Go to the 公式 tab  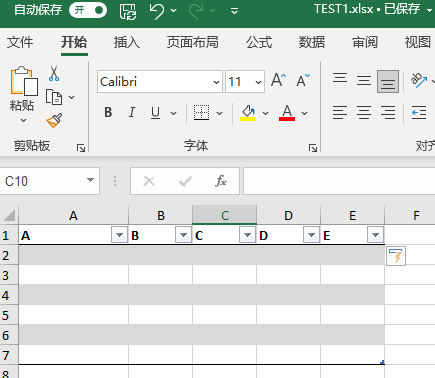click(259, 42)
